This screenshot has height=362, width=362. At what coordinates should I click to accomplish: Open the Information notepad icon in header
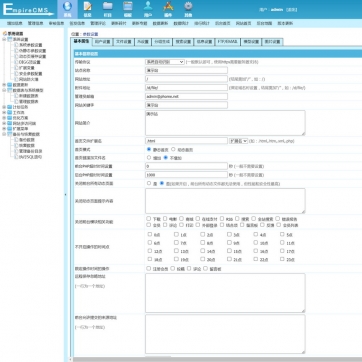pyautogui.click(x=87, y=9)
